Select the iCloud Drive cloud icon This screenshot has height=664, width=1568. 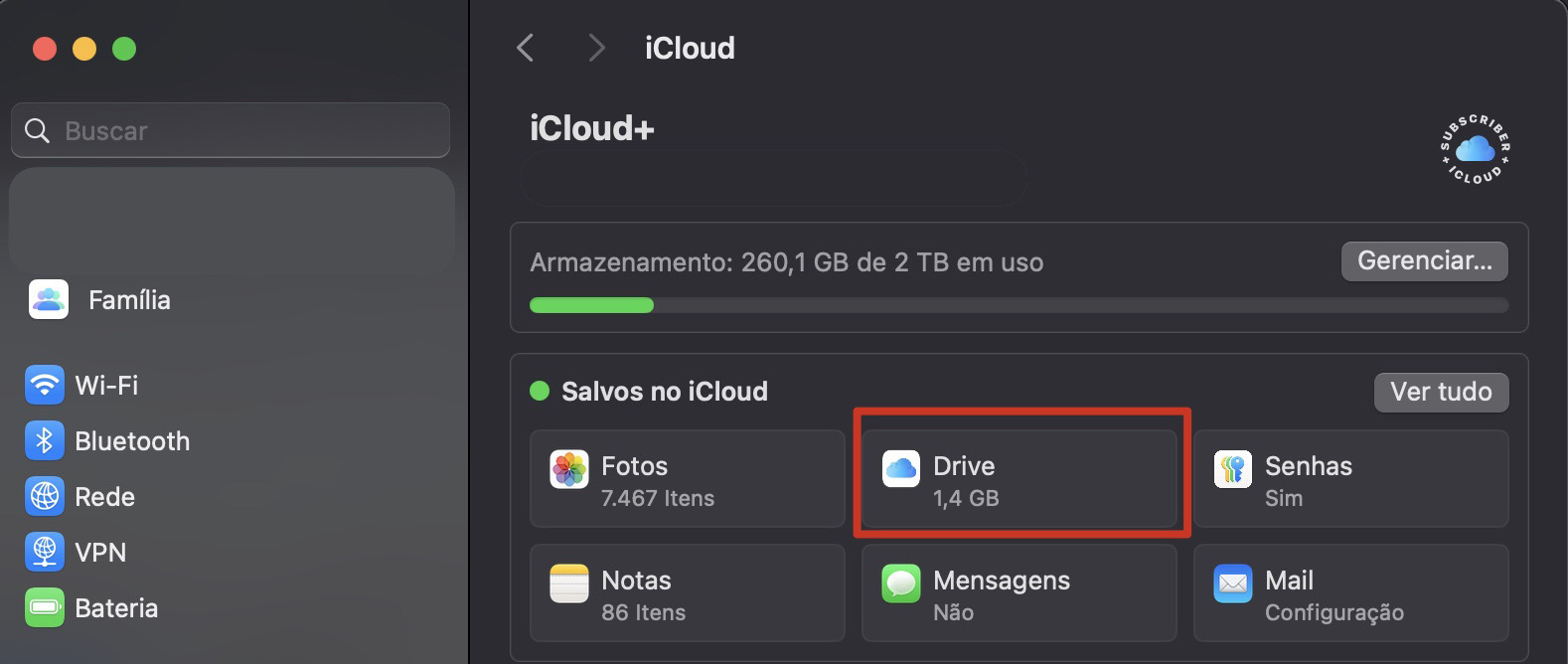899,469
